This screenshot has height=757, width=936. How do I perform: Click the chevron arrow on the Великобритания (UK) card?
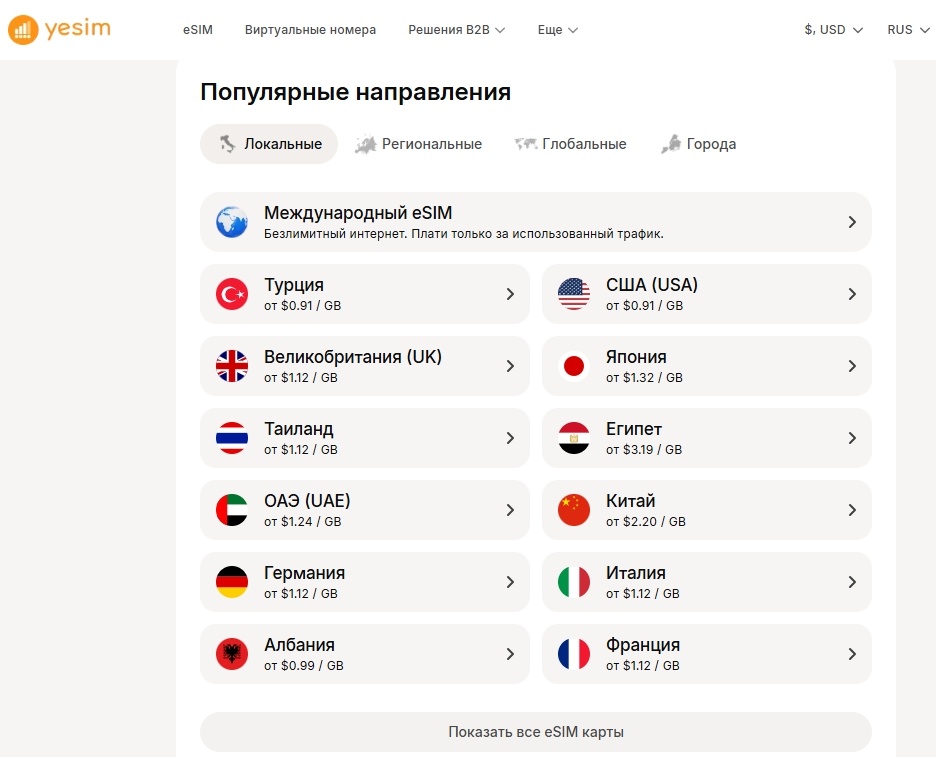click(x=510, y=366)
